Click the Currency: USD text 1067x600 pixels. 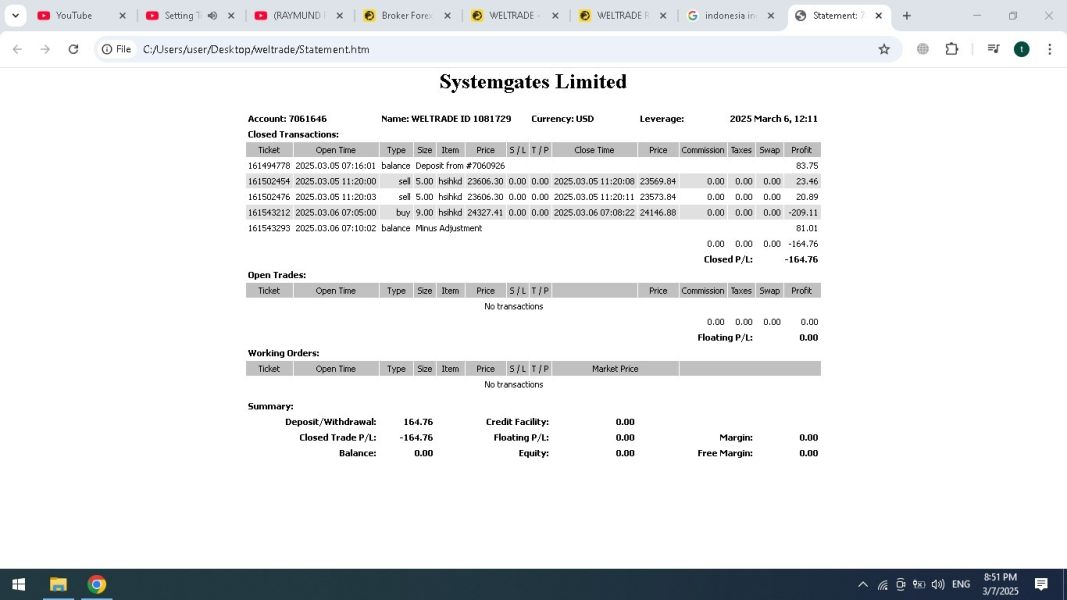click(x=563, y=118)
